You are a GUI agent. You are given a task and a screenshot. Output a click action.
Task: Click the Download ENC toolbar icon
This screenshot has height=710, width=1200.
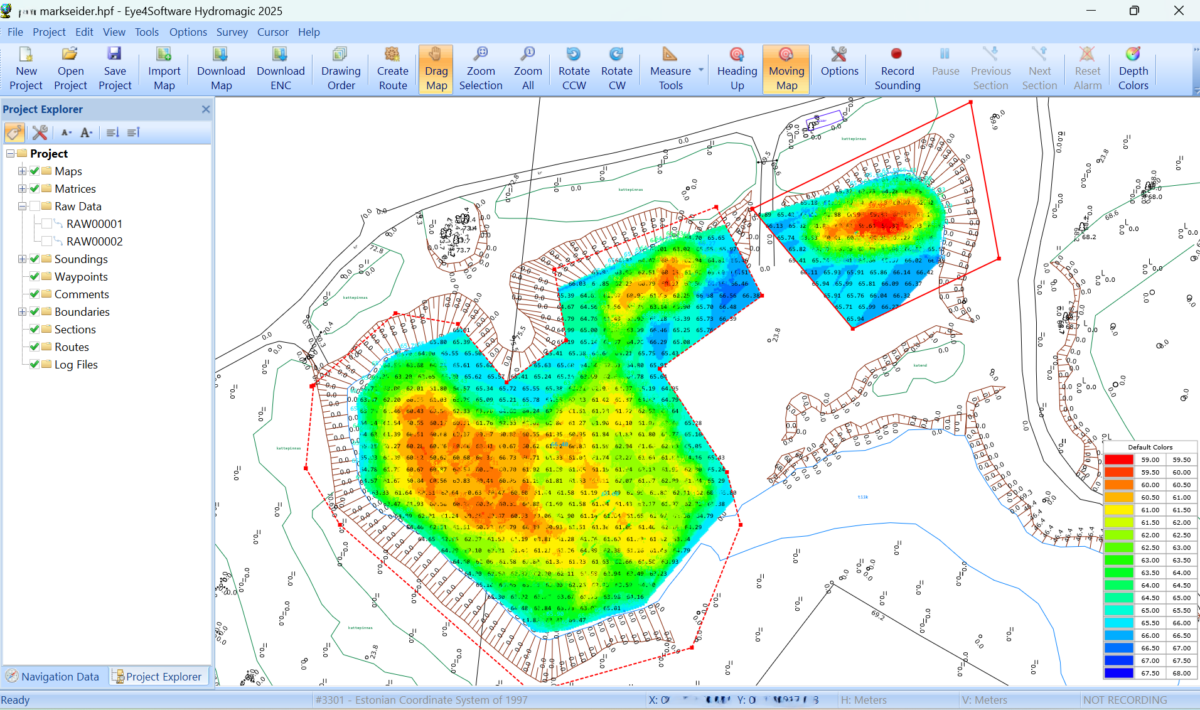click(x=280, y=69)
